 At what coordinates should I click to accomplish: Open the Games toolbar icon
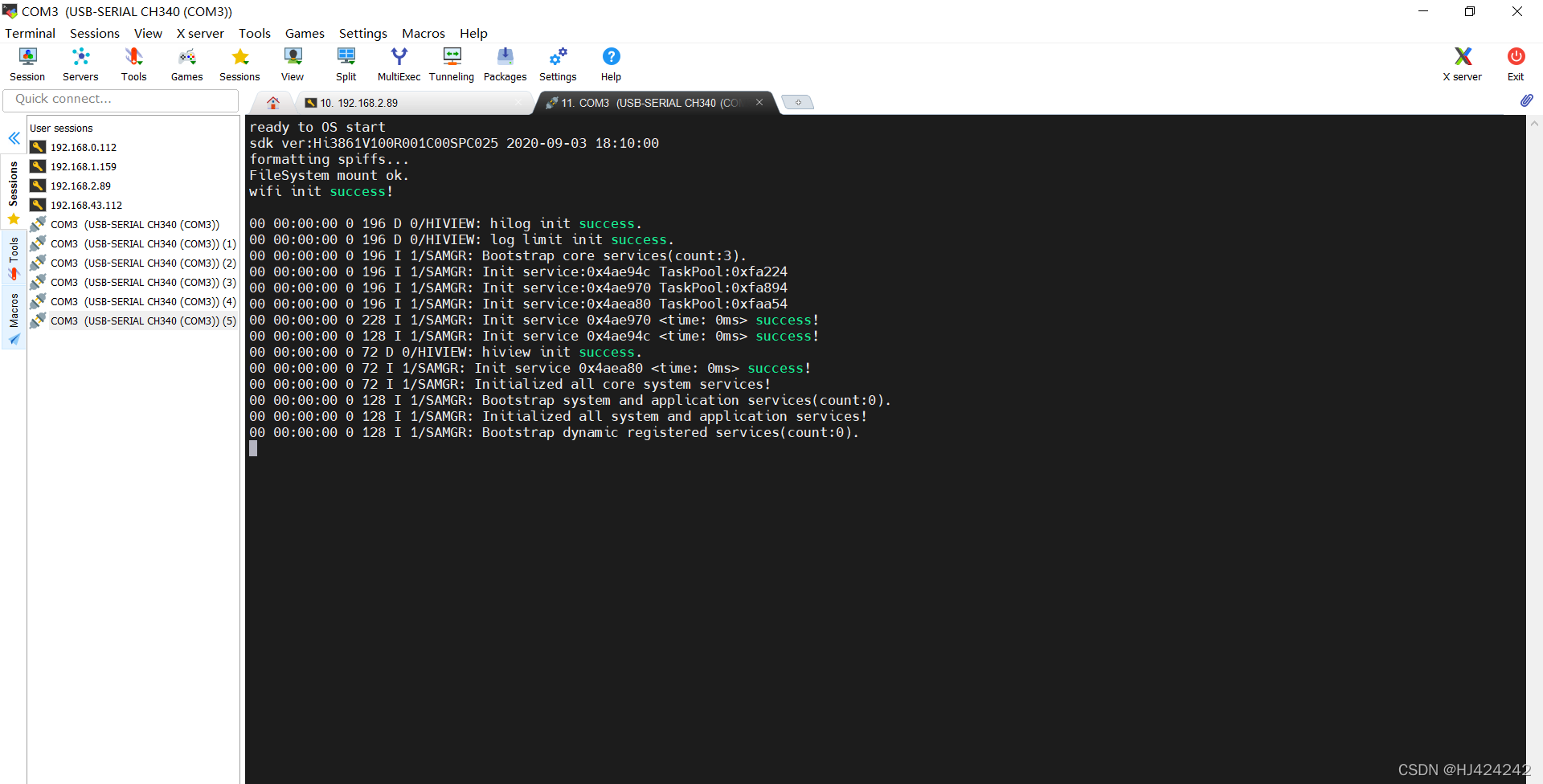[186, 64]
